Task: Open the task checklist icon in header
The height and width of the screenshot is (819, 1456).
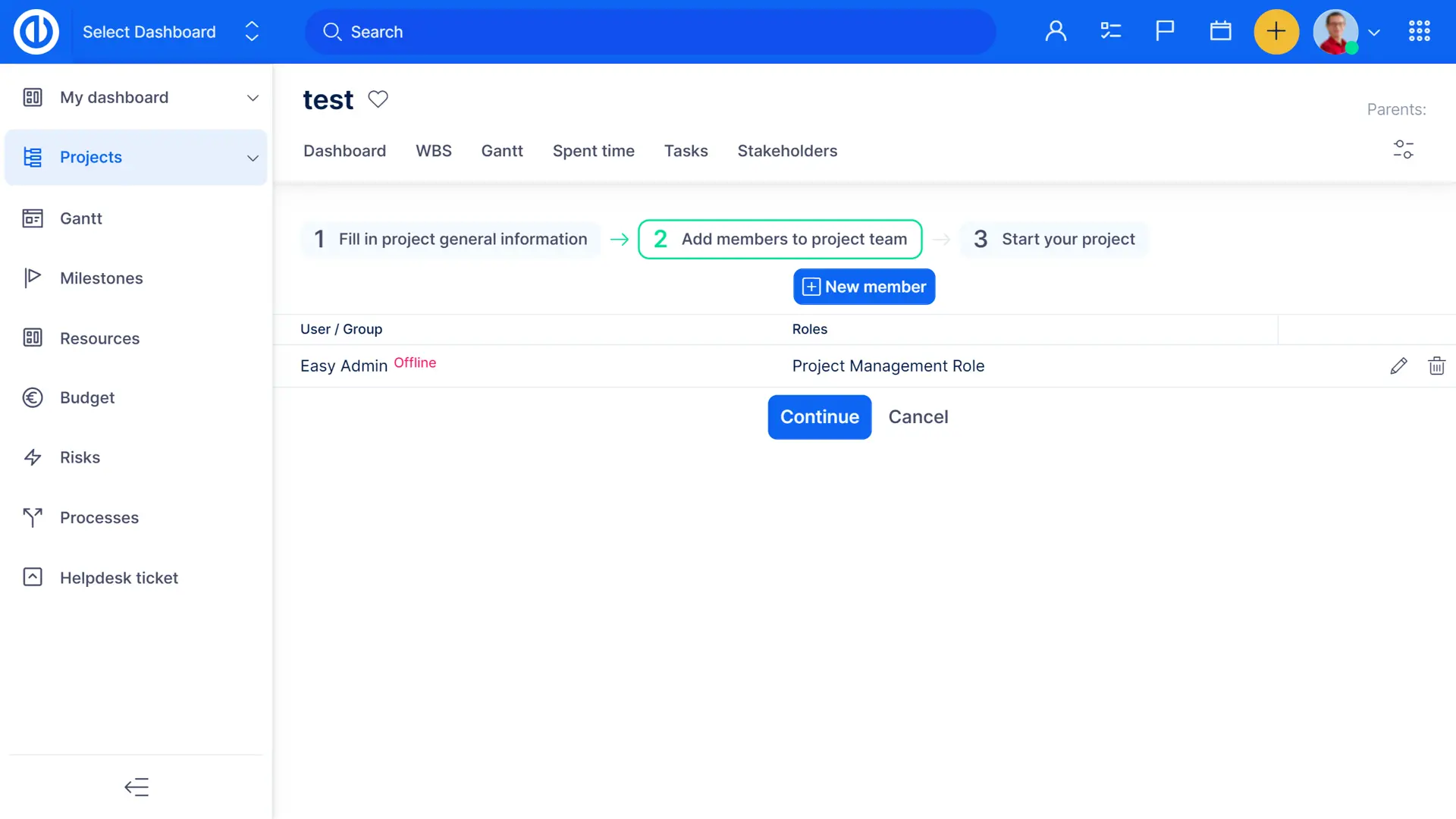Action: coord(1110,32)
